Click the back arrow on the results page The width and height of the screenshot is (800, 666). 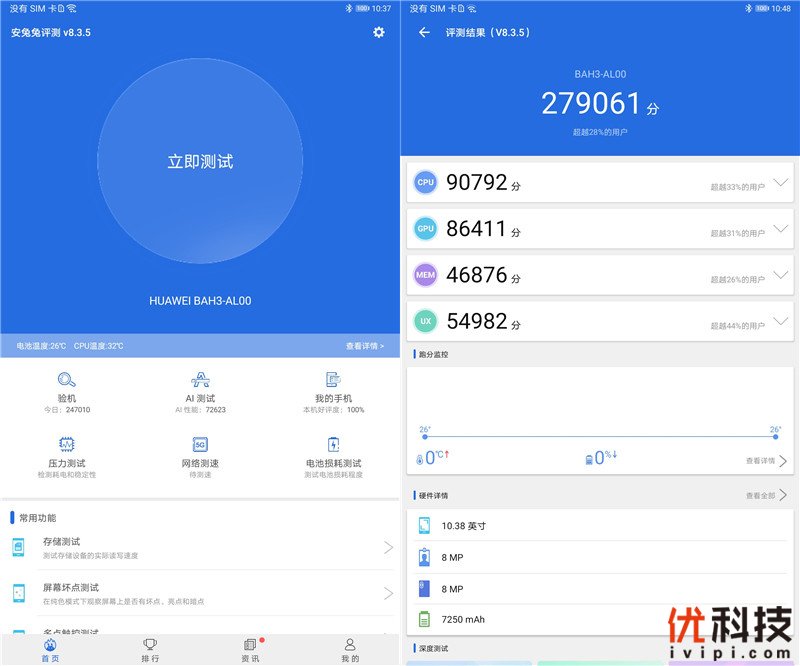[424, 32]
